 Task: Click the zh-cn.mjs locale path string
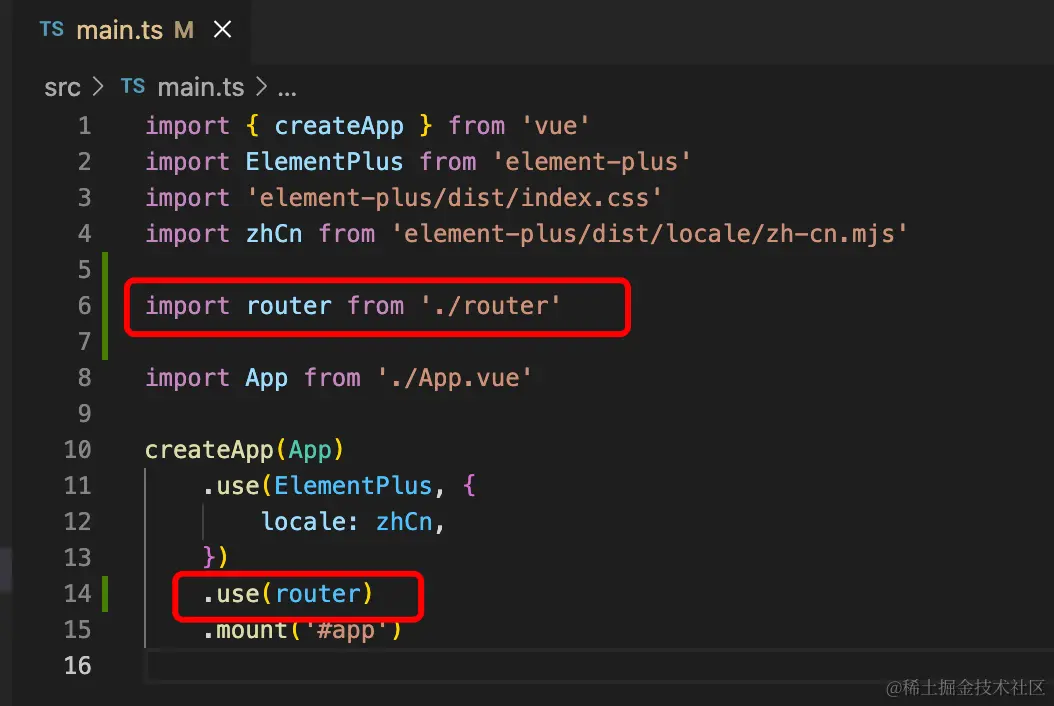[x=649, y=234]
